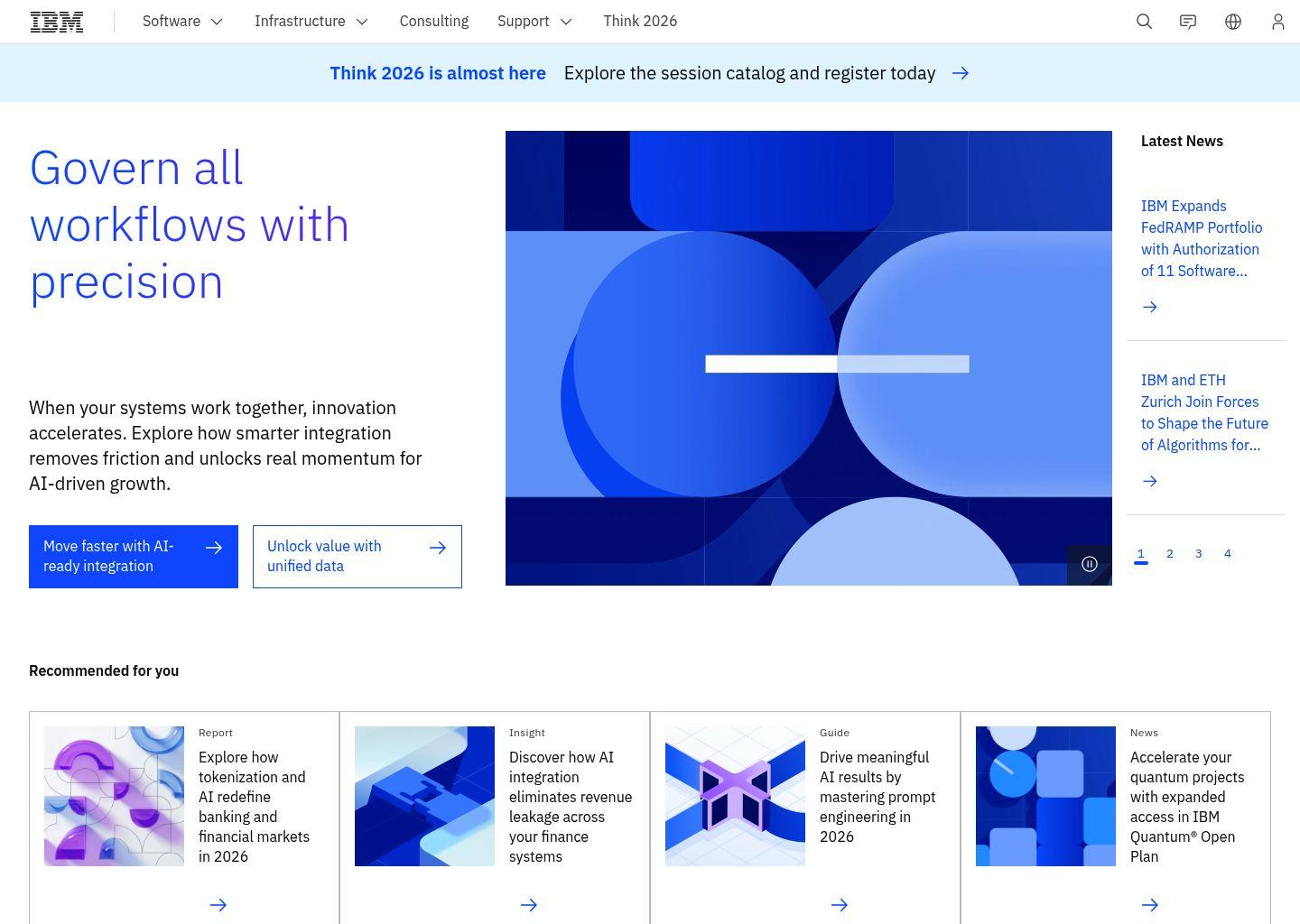Open the chat icon in the header
Screen dimensions: 1300x924
point(1187,21)
